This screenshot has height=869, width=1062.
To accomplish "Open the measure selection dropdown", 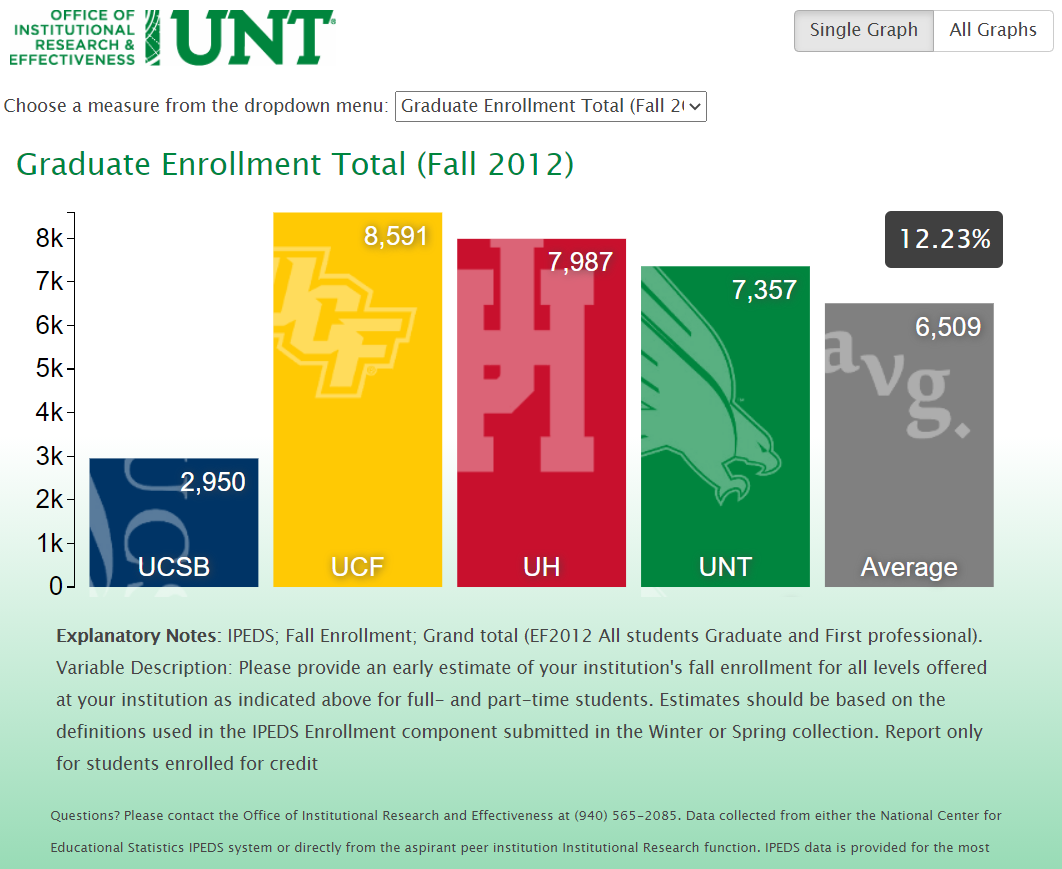I will click(551, 106).
